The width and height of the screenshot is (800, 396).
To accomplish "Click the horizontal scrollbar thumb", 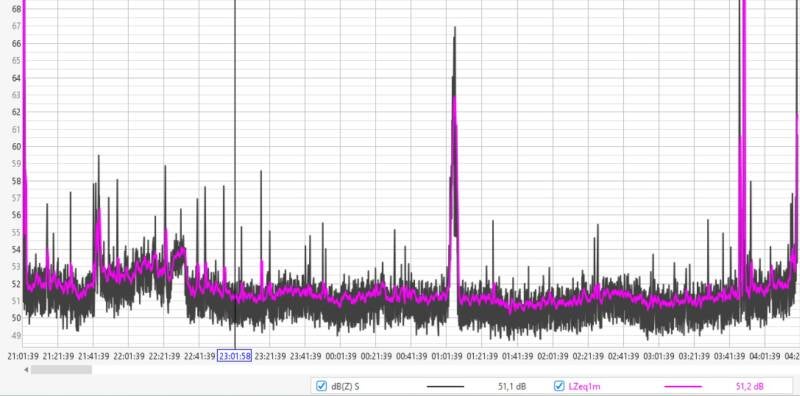I will (x=61, y=369).
